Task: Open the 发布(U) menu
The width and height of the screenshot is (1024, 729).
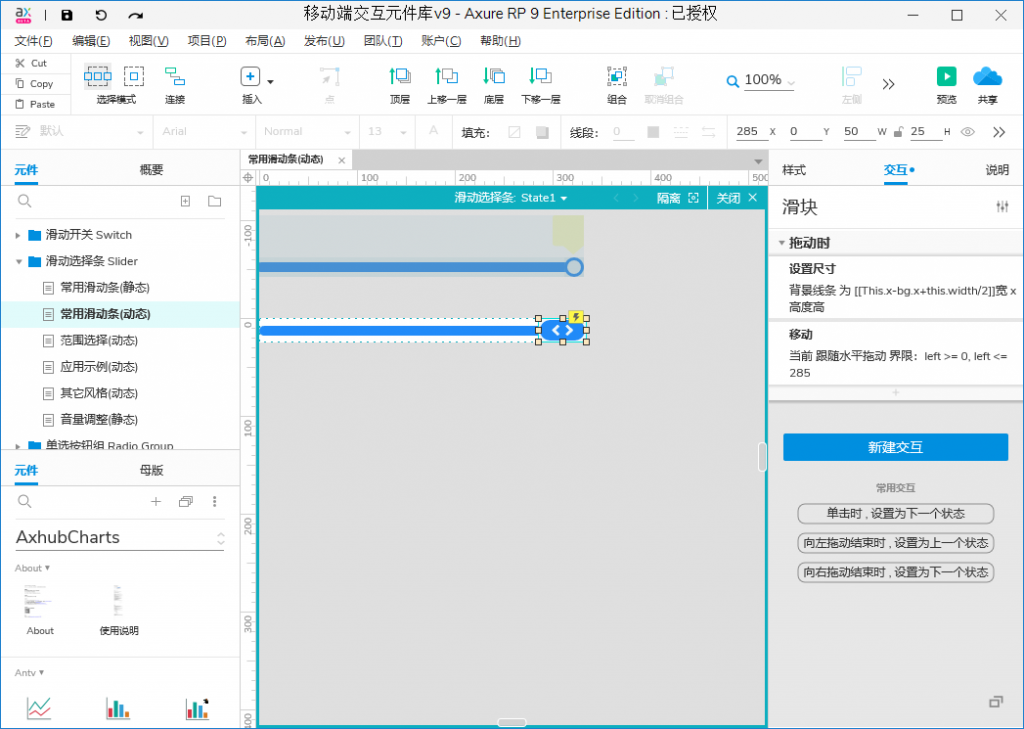Action: pyautogui.click(x=324, y=41)
